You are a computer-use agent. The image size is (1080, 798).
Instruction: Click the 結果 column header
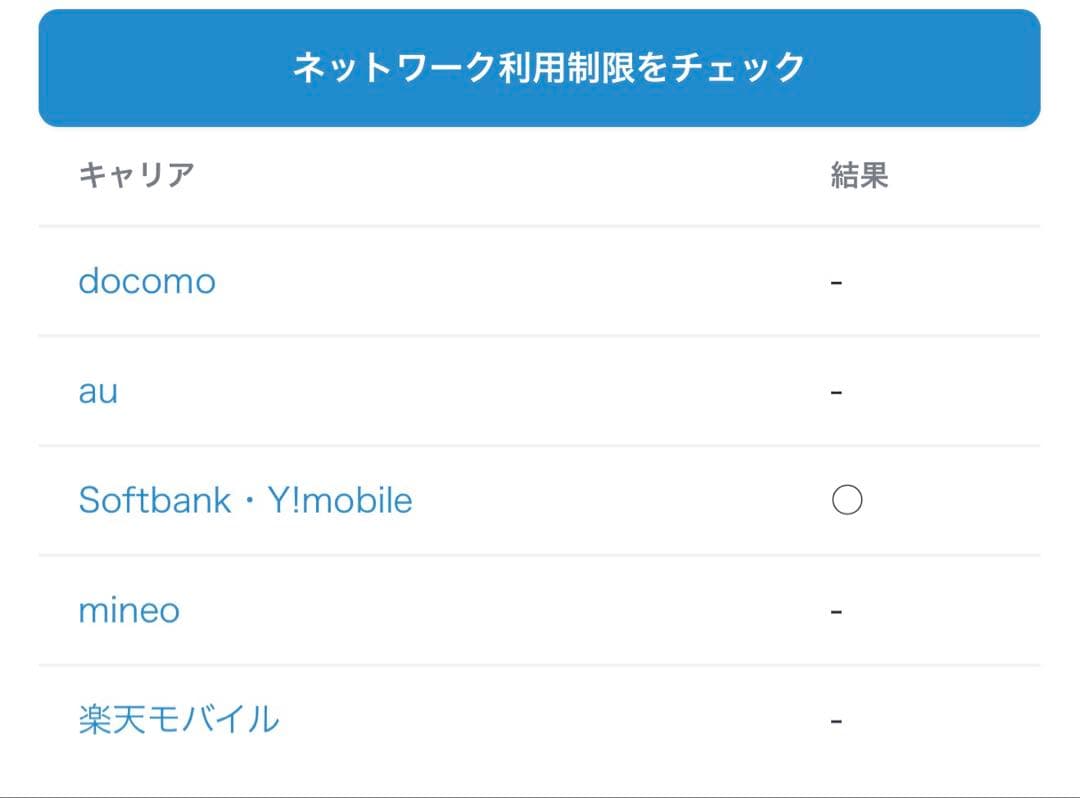[860, 175]
